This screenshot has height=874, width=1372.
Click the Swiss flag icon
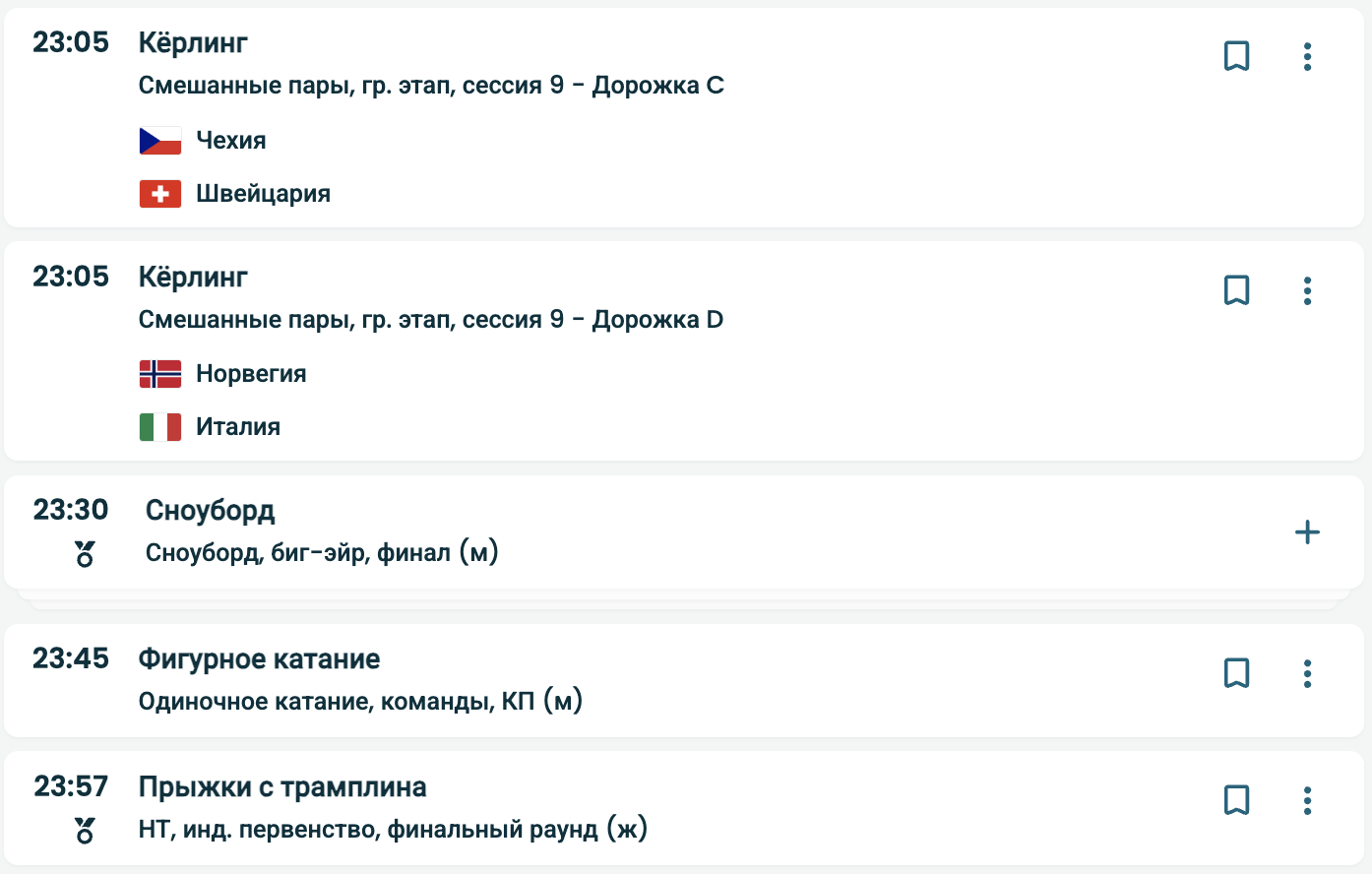(160, 194)
